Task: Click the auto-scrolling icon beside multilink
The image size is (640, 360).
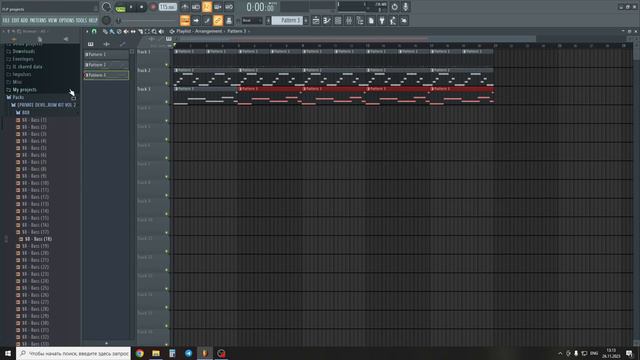Action: click(229, 20)
